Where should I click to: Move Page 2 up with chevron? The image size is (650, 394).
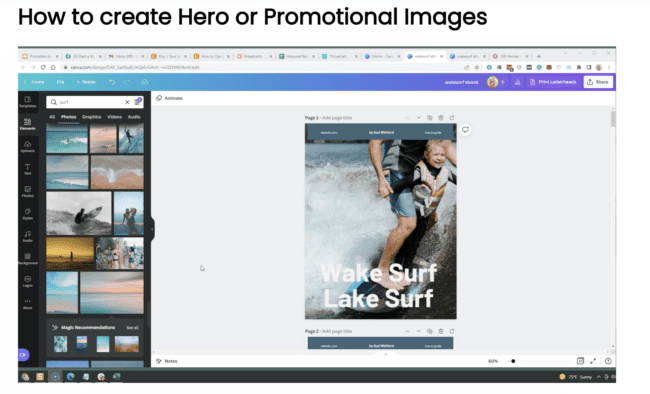[x=407, y=331]
